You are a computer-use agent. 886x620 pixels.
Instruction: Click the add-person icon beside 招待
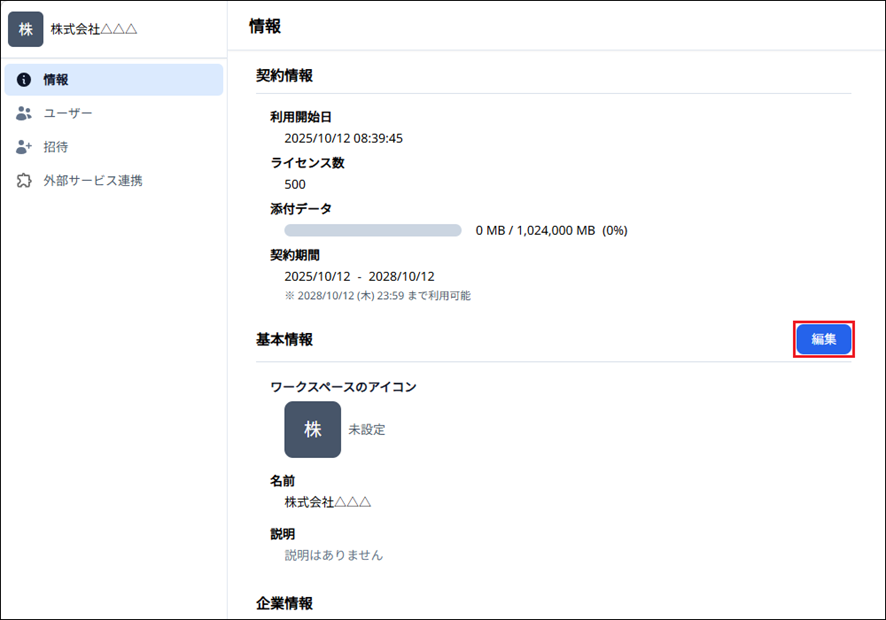point(24,147)
